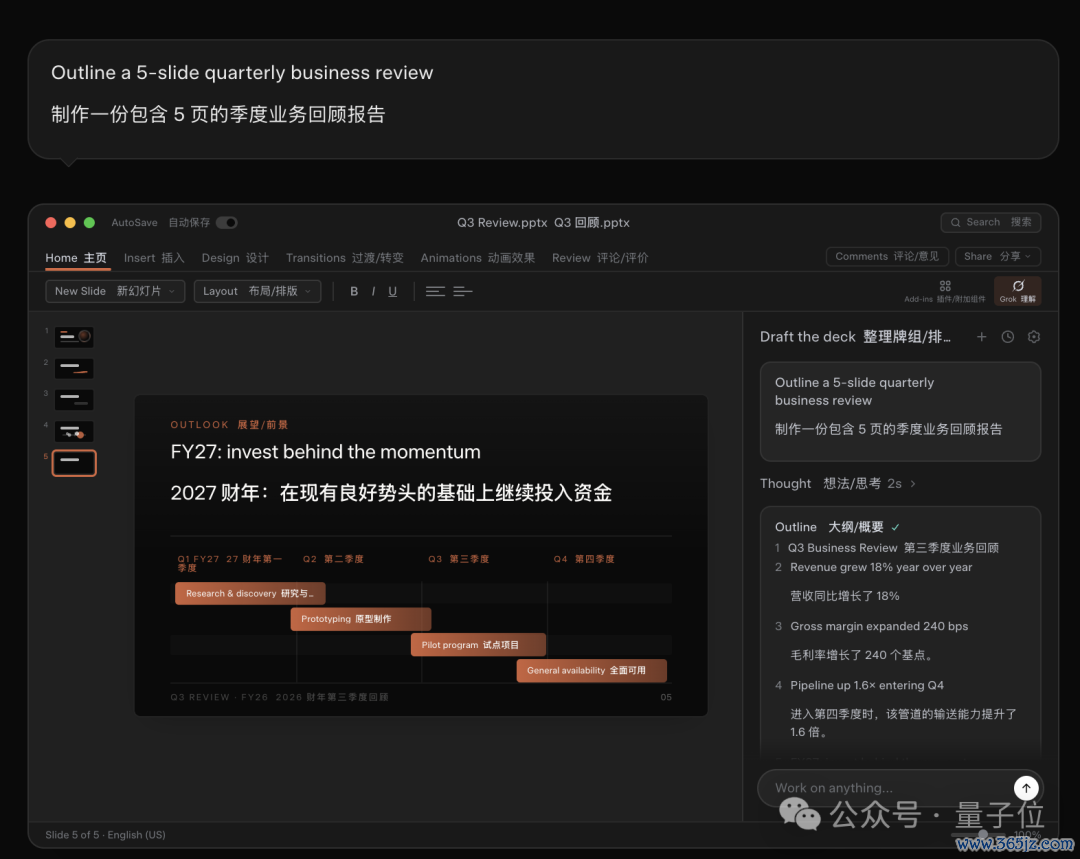The width and height of the screenshot is (1080, 859).
Task: Click the Q4 column header on the timeline
Action: point(584,559)
